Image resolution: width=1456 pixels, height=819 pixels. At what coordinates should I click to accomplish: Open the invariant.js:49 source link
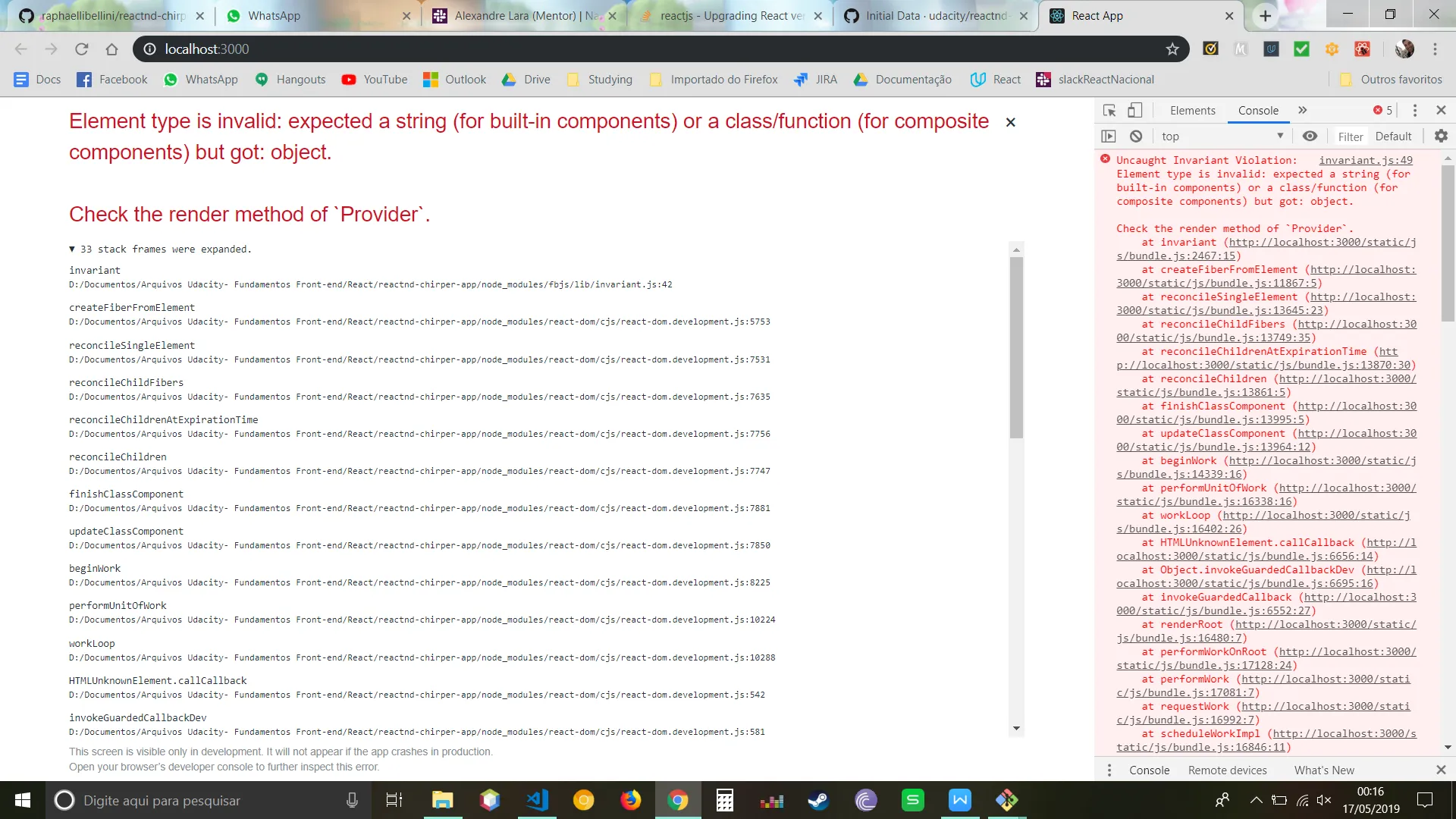[1365, 160]
